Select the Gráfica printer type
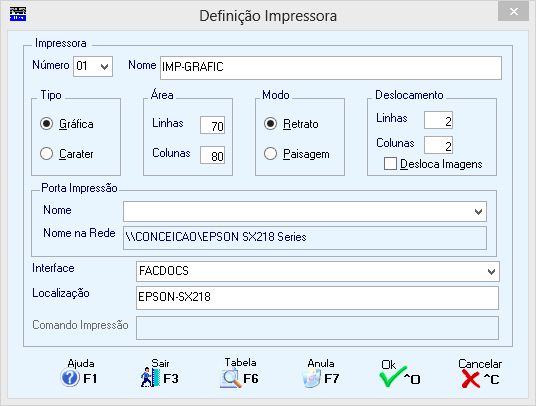 [46, 123]
